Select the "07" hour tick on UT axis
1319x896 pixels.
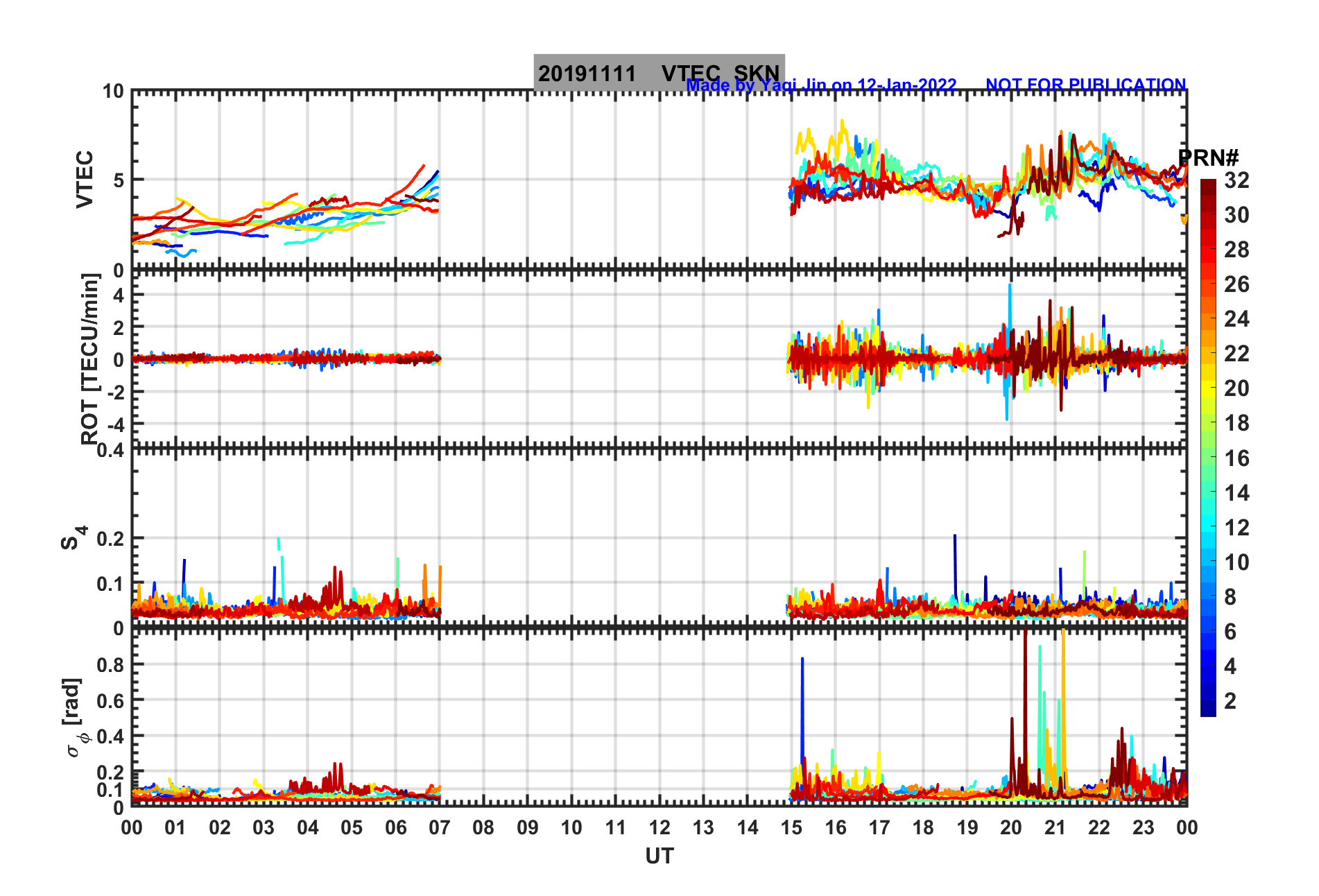tap(440, 827)
